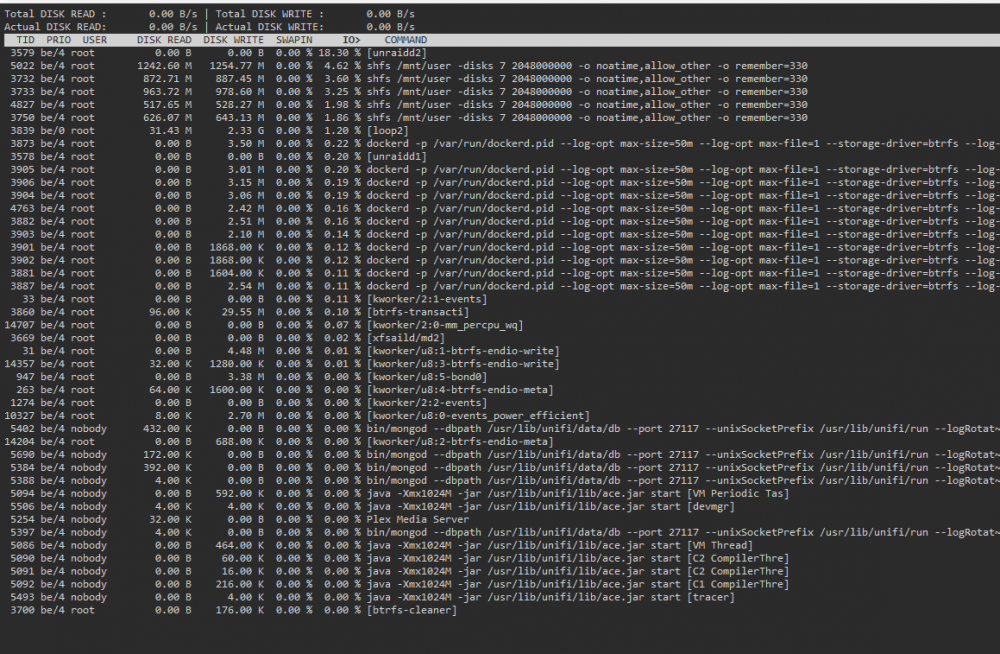The height and width of the screenshot is (654, 1000).
Task: Select the [btrfs-cleaner] command
Action: (412, 611)
